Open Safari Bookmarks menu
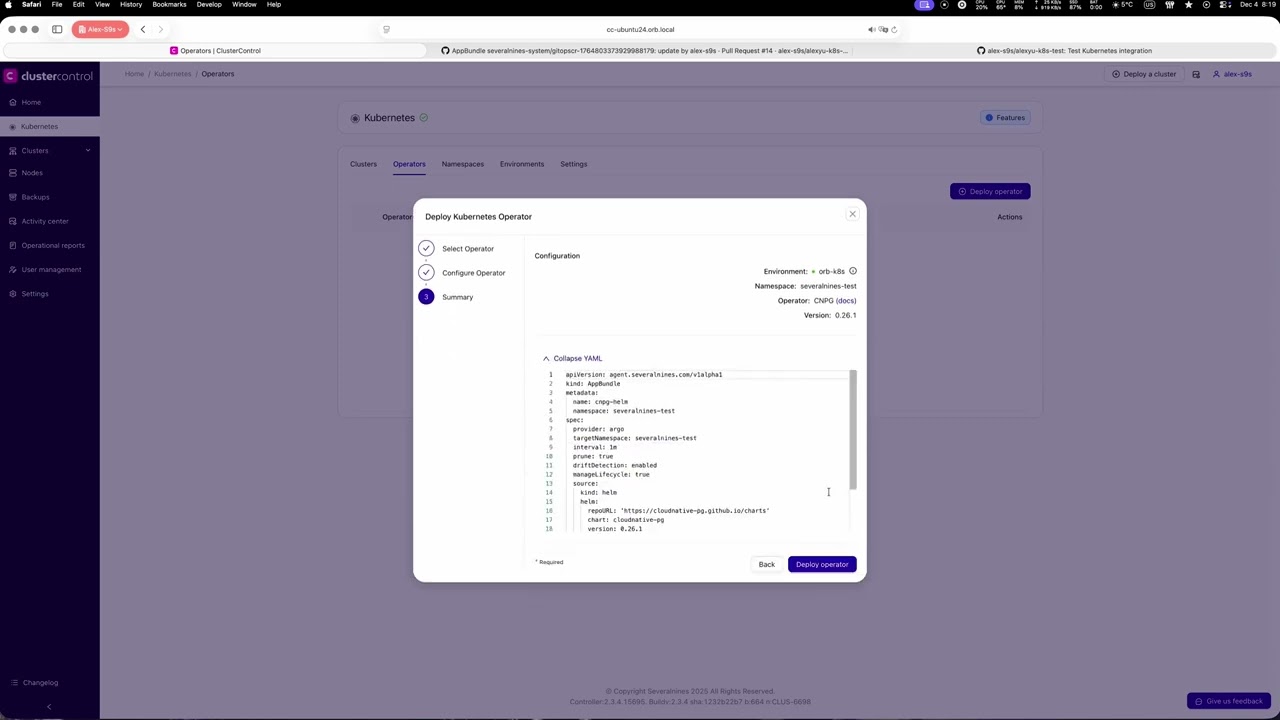The width and height of the screenshot is (1280, 720). (x=169, y=4)
